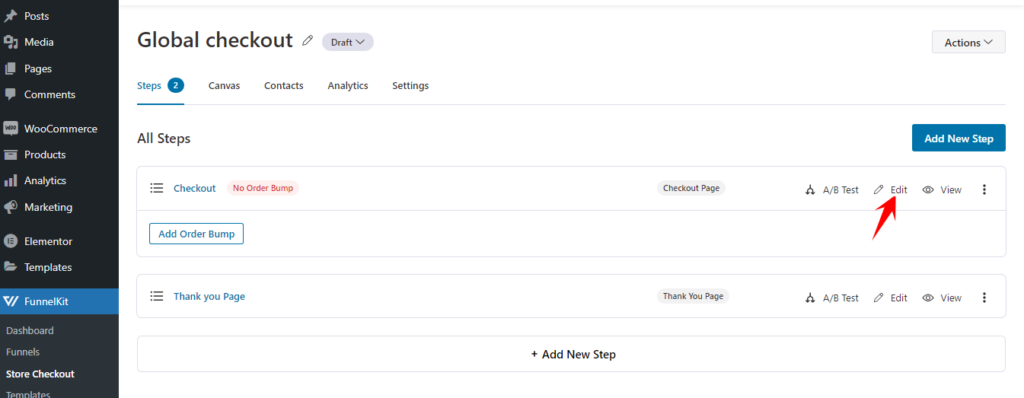Open the three-dot menu for Thank you Page
Viewport: 1024px width, 398px height.
(x=984, y=297)
